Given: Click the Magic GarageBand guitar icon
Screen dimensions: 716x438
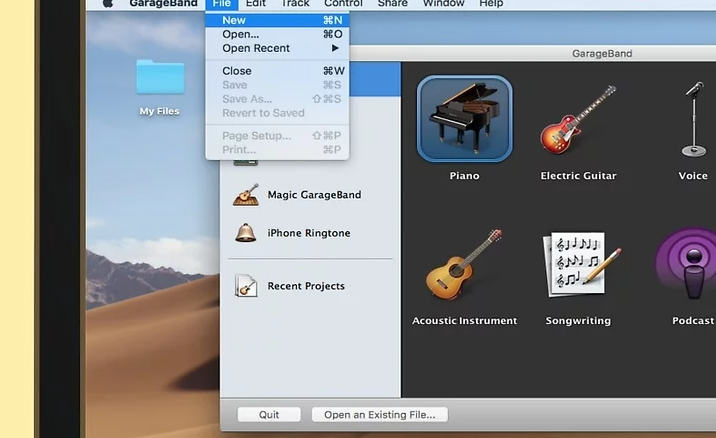Looking at the screenshot, I should tap(246, 195).
